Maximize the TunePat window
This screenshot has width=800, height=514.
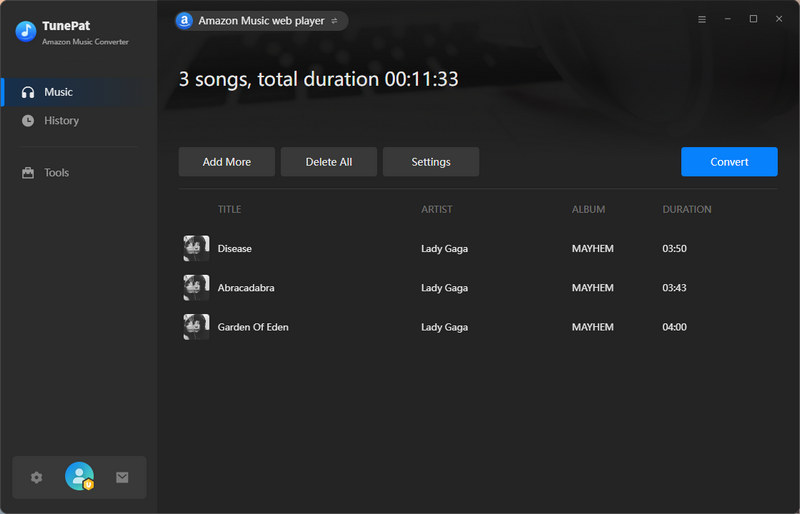coord(753,19)
